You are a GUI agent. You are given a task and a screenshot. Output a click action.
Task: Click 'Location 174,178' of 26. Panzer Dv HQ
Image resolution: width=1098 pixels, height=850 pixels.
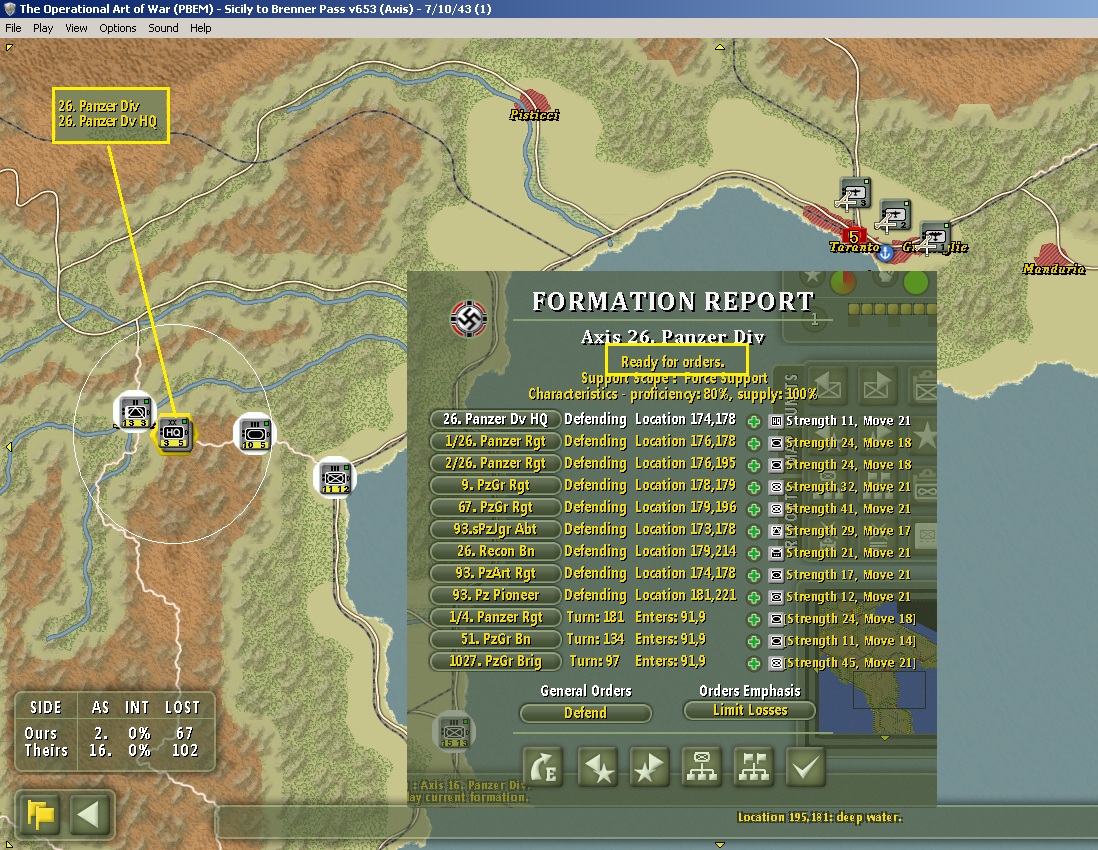point(685,419)
